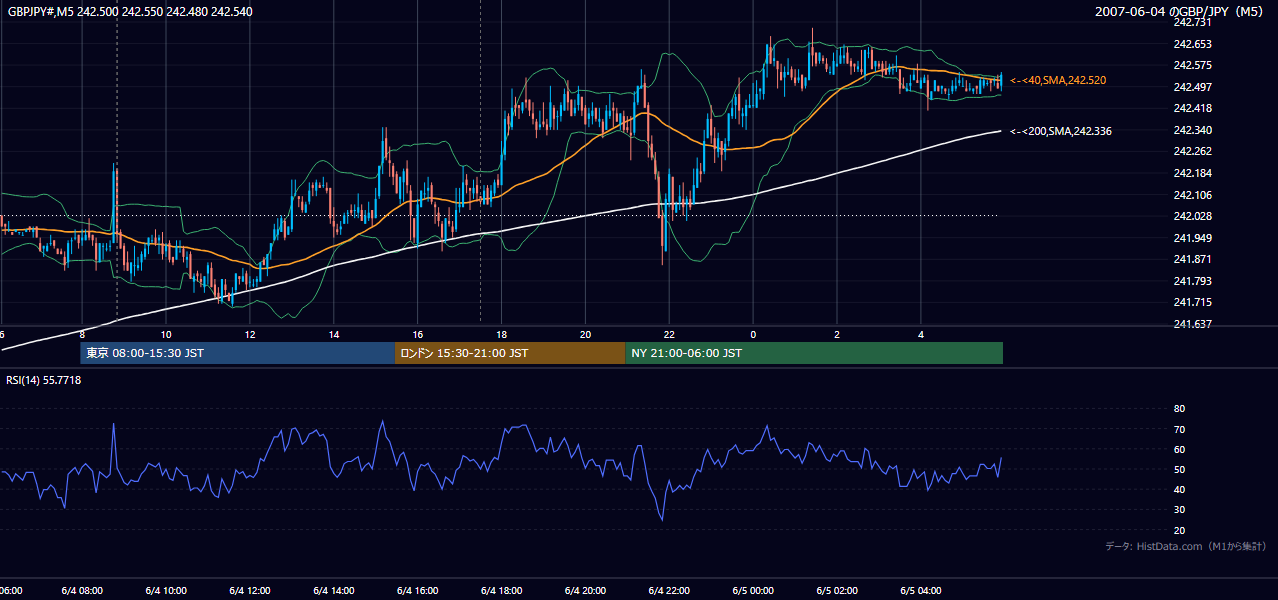
Task: Click the 242.575 price axis label
Action: [x=1192, y=65]
